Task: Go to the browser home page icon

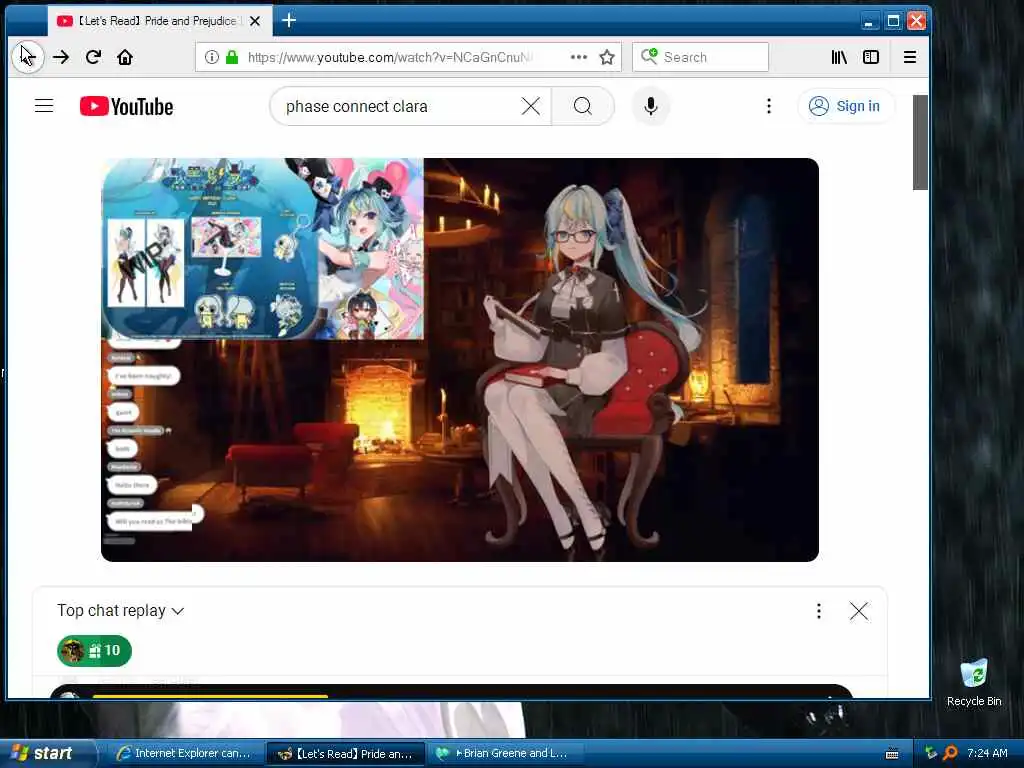Action: click(125, 57)
